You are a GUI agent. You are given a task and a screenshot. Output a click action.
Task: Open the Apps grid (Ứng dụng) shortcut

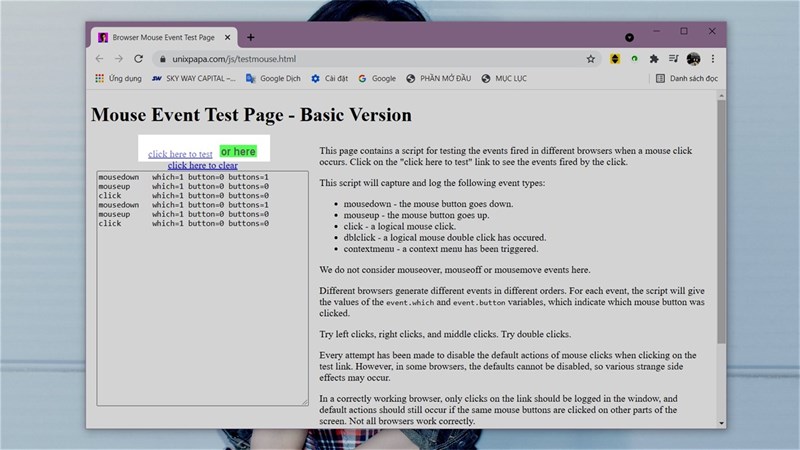coord(118,78)
